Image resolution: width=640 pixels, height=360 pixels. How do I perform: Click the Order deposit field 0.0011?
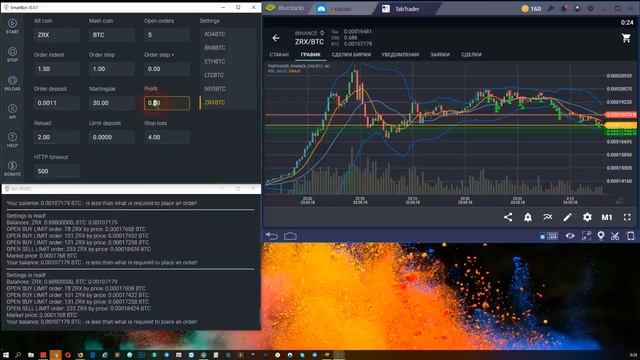(x=56, y=103)
